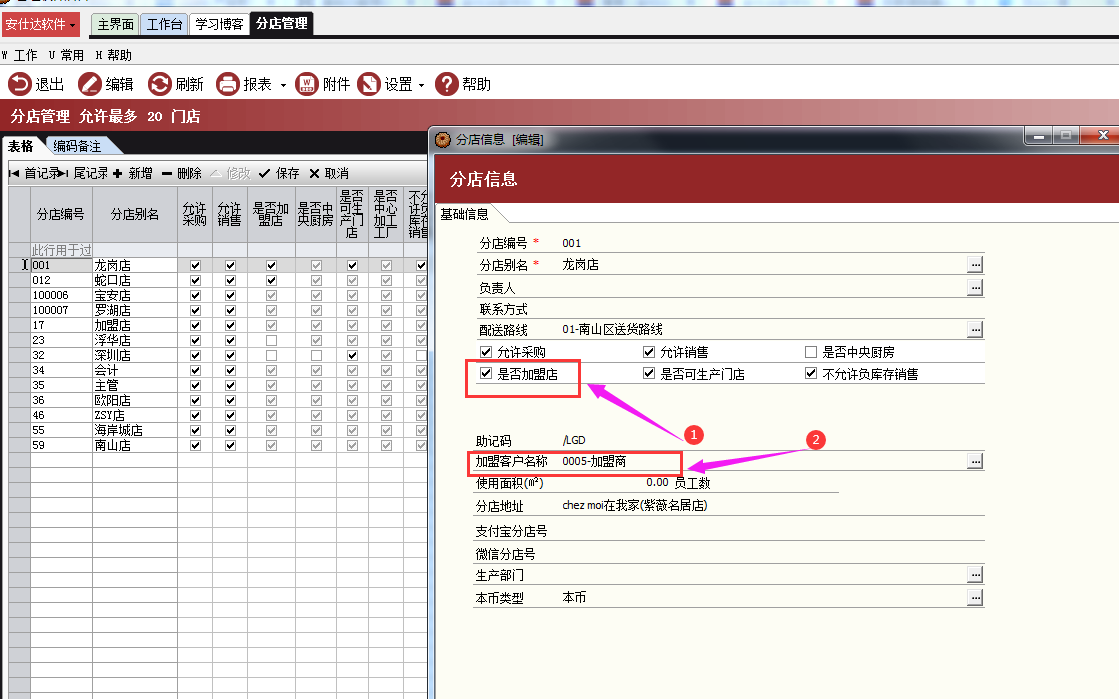The height and width of the screenshot is (699, 1119).
Task: Click the 退出 exit icon in toolbar
Action: 19,84
